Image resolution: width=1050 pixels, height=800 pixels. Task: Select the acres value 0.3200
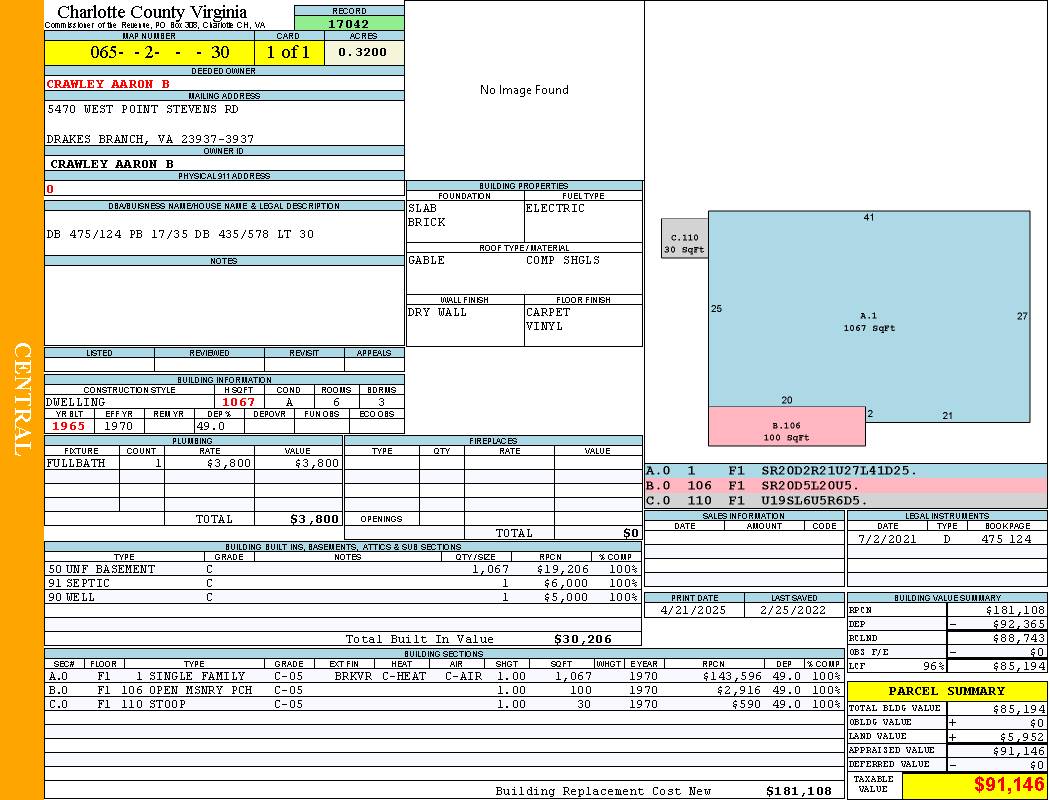(363, 52)
